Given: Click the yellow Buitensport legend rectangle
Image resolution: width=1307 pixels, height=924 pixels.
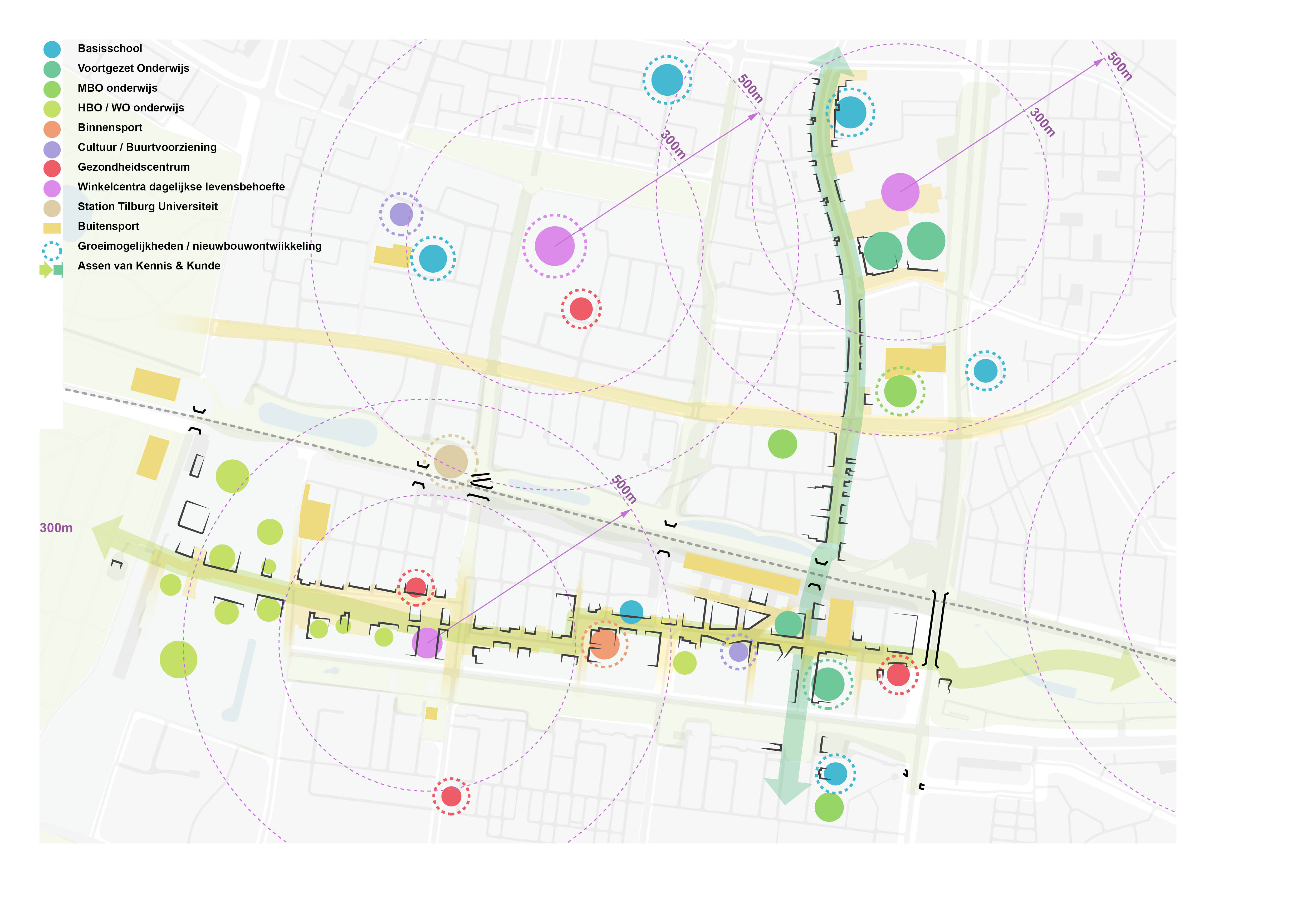Looking at the screenshot, I should click(52, 228).
